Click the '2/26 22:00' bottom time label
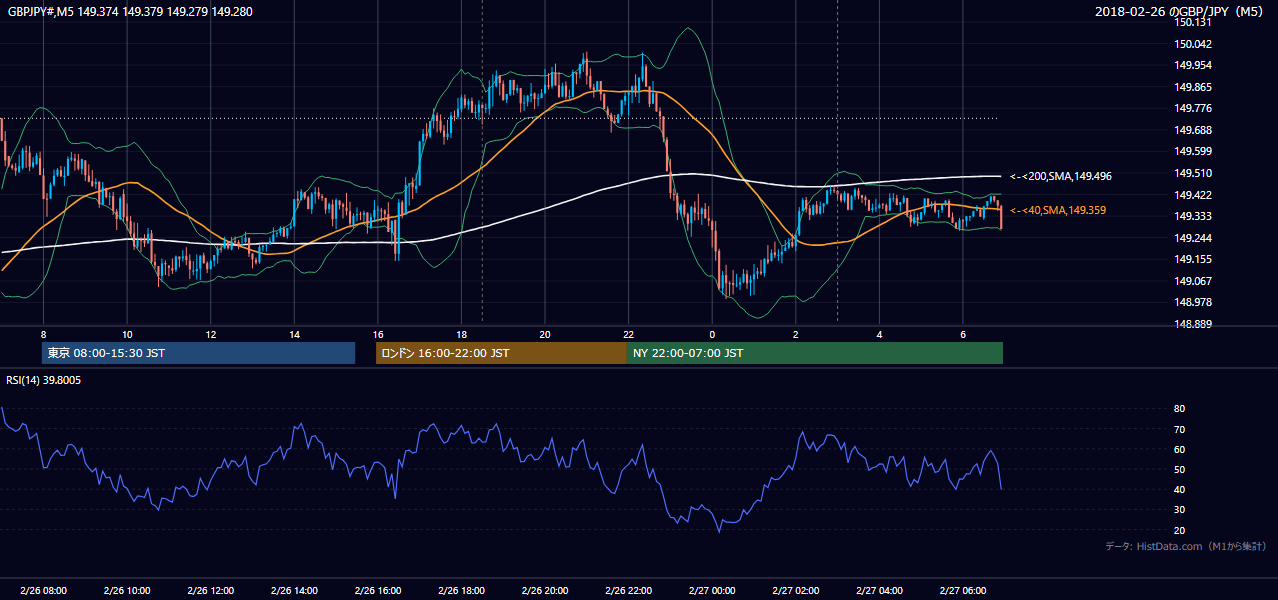The image size is (1278, 600). coord(628,591)
